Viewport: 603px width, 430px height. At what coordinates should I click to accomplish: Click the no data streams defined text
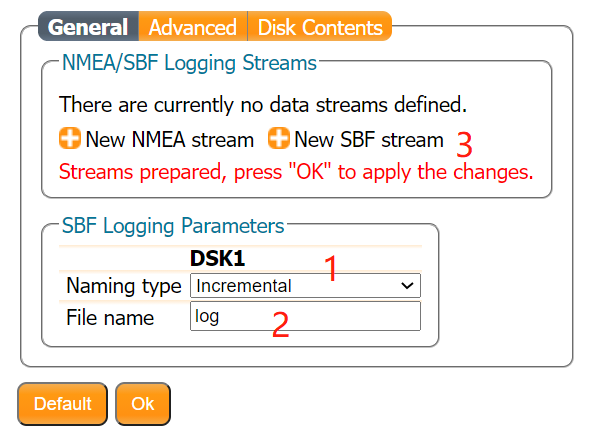tap(263, 105)
